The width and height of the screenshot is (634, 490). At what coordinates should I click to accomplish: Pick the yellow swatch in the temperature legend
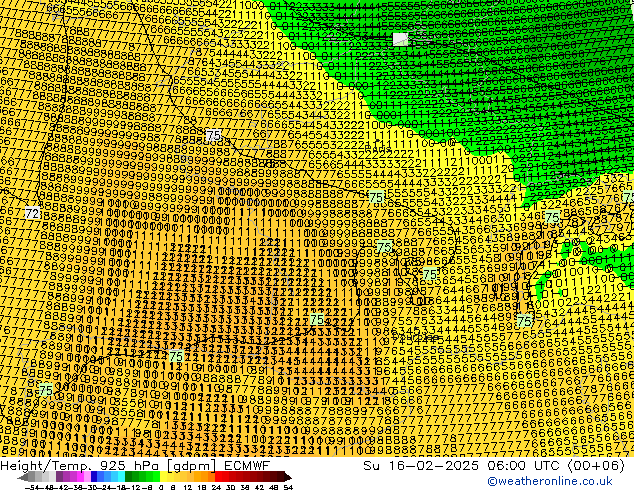click(163, 477)
